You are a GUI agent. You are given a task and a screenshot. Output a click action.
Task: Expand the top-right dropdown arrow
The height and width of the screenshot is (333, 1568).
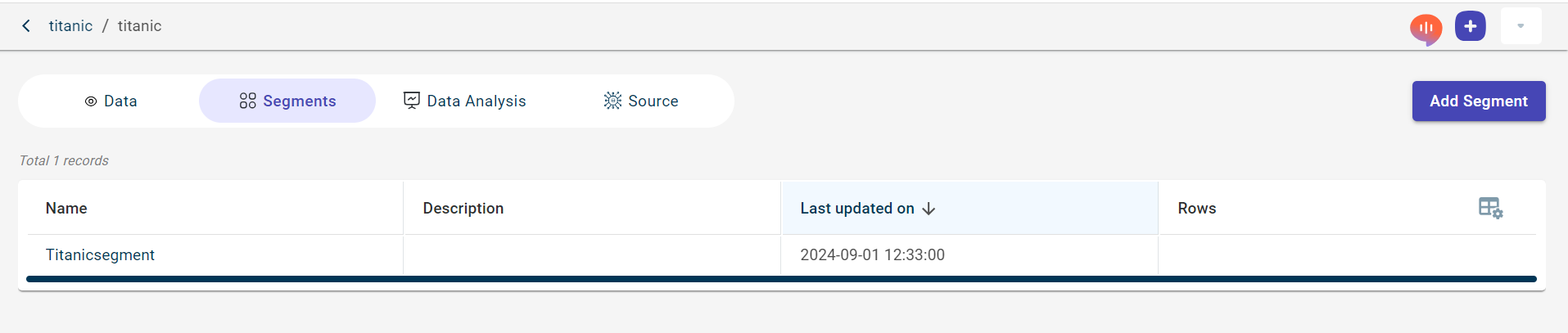[x=1521, y=26]
